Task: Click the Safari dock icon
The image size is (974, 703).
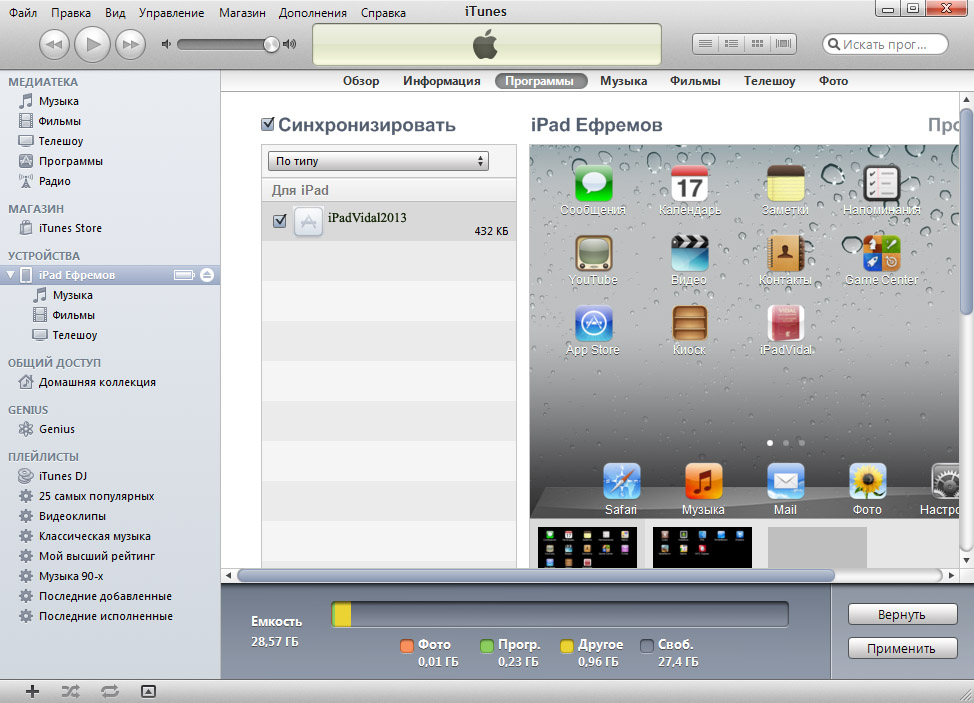Action: coord(622,481)
